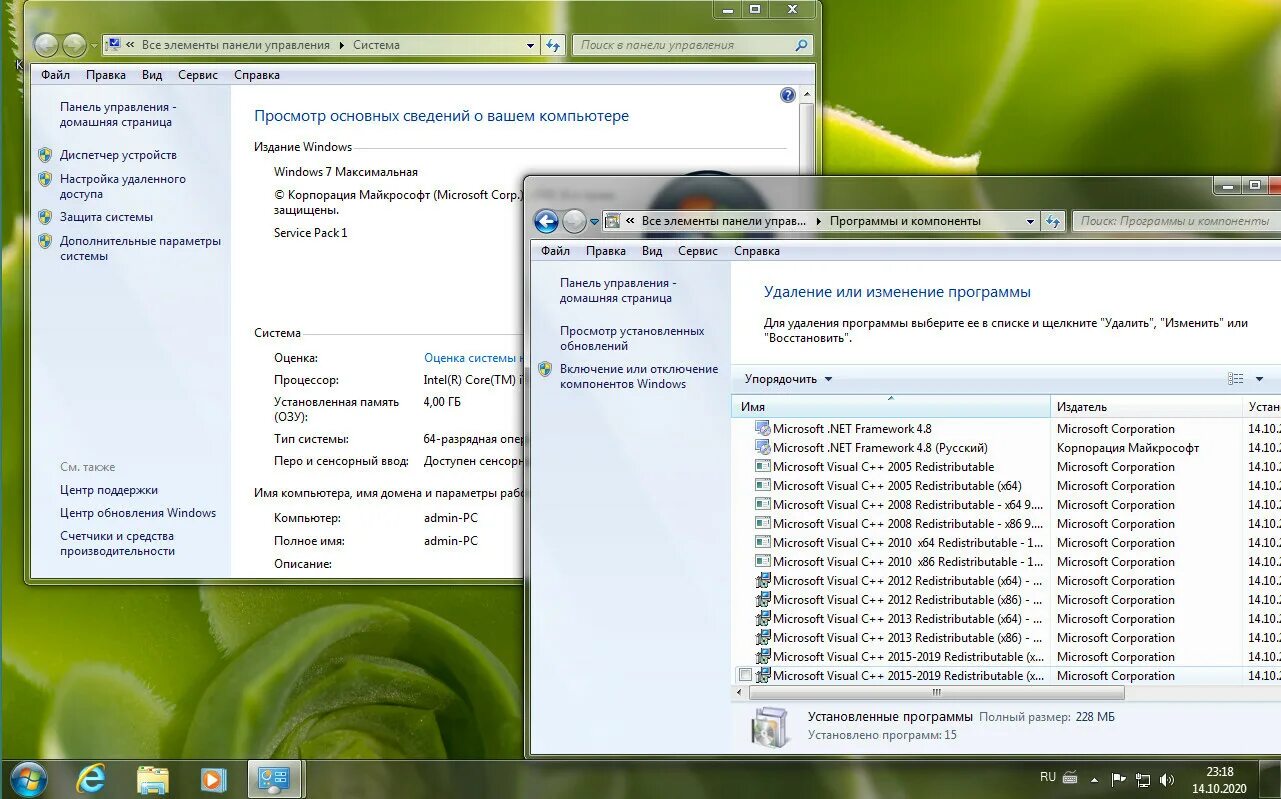
Task: Refresh the System window address bar
Action: coord(553,45)
